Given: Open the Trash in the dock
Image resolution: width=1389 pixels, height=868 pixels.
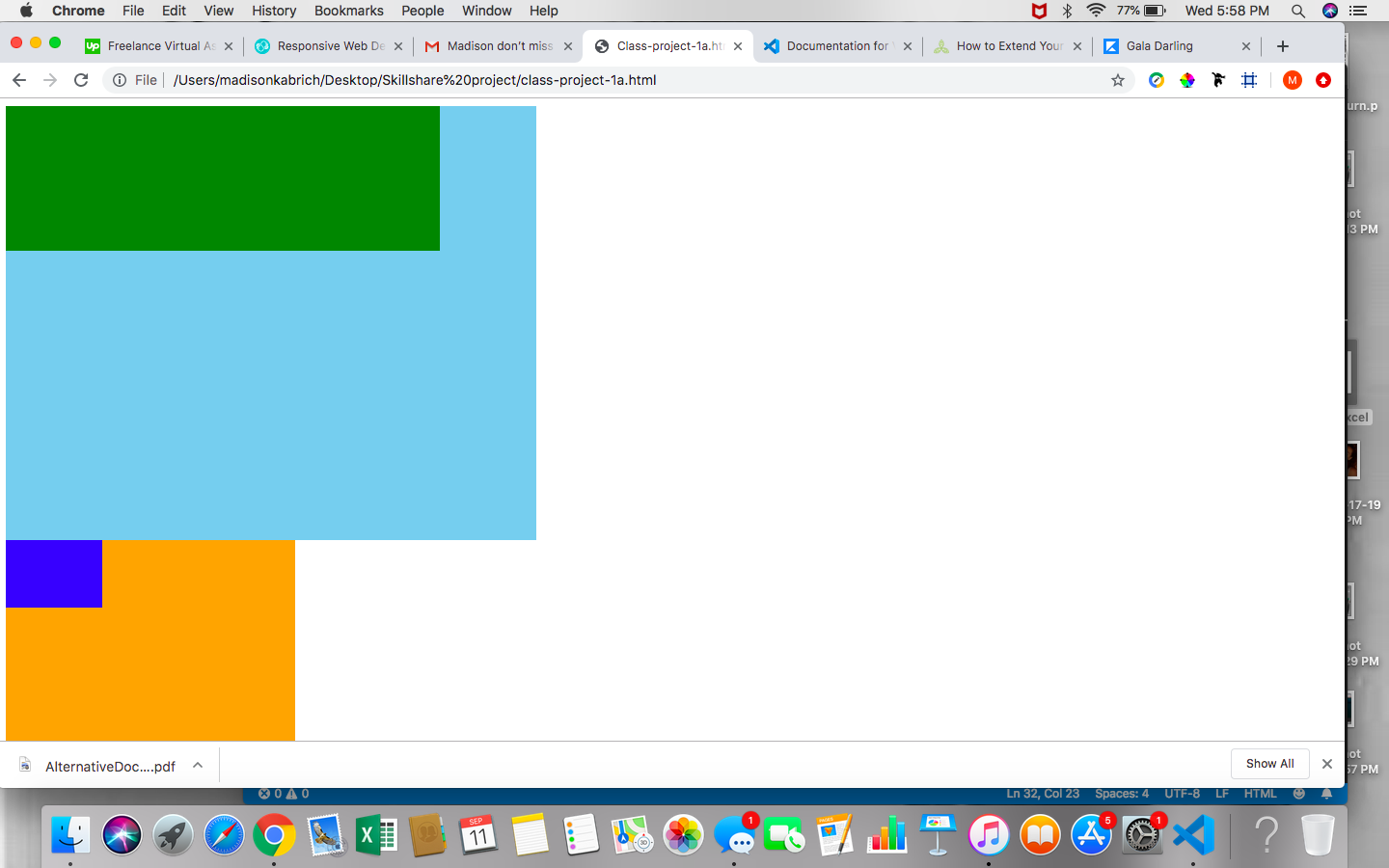Looking at the screenshot, I should pyautogui.click(x=1318, y=835).
